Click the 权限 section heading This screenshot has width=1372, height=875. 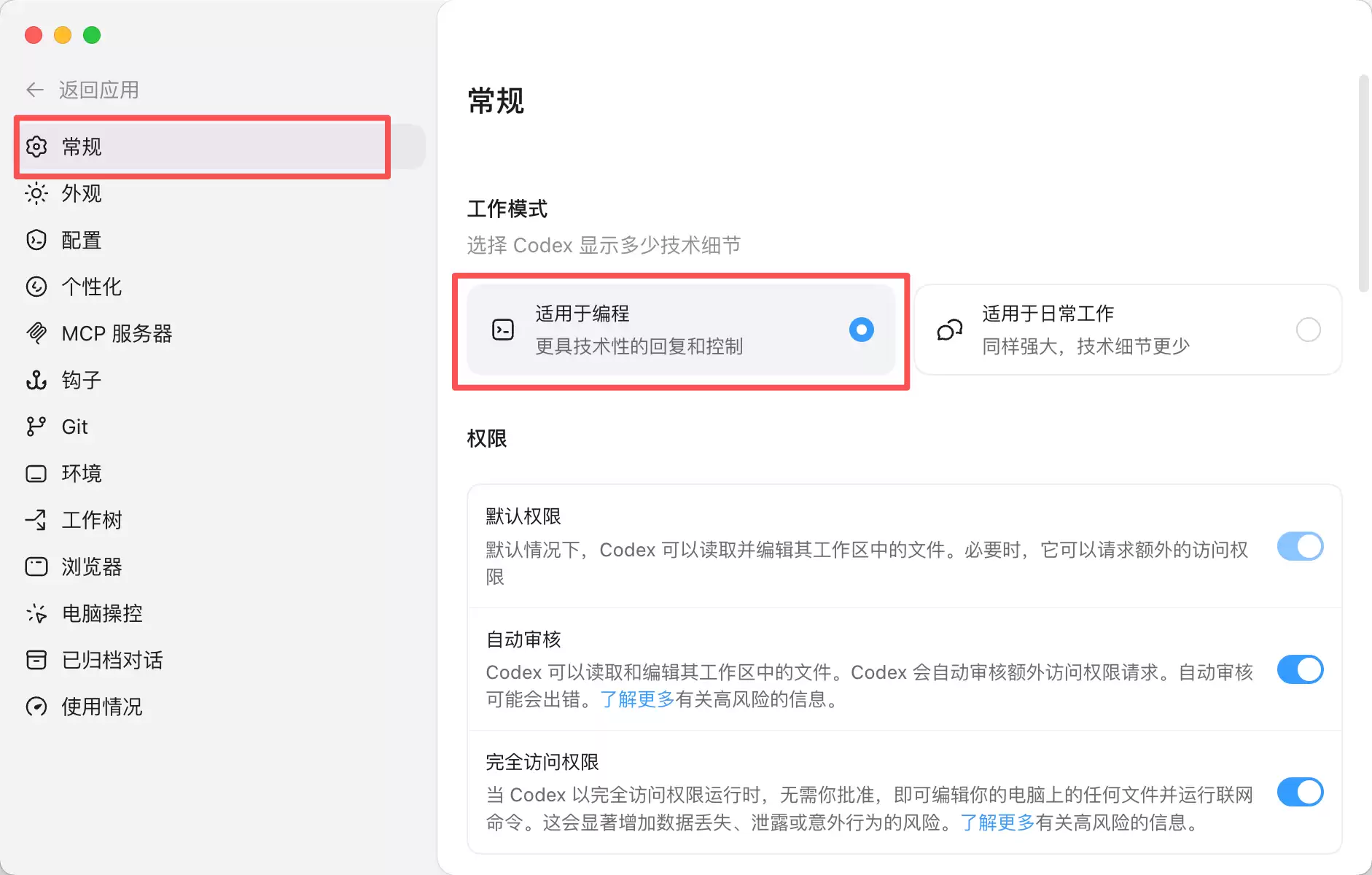tap(487, 438)
